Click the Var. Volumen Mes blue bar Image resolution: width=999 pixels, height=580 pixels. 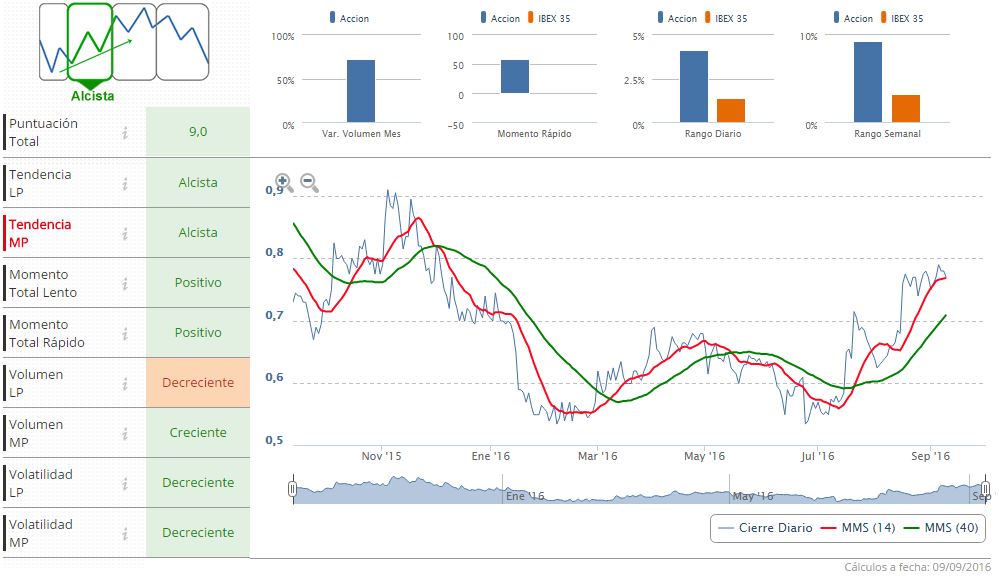(x=361, y=91)
